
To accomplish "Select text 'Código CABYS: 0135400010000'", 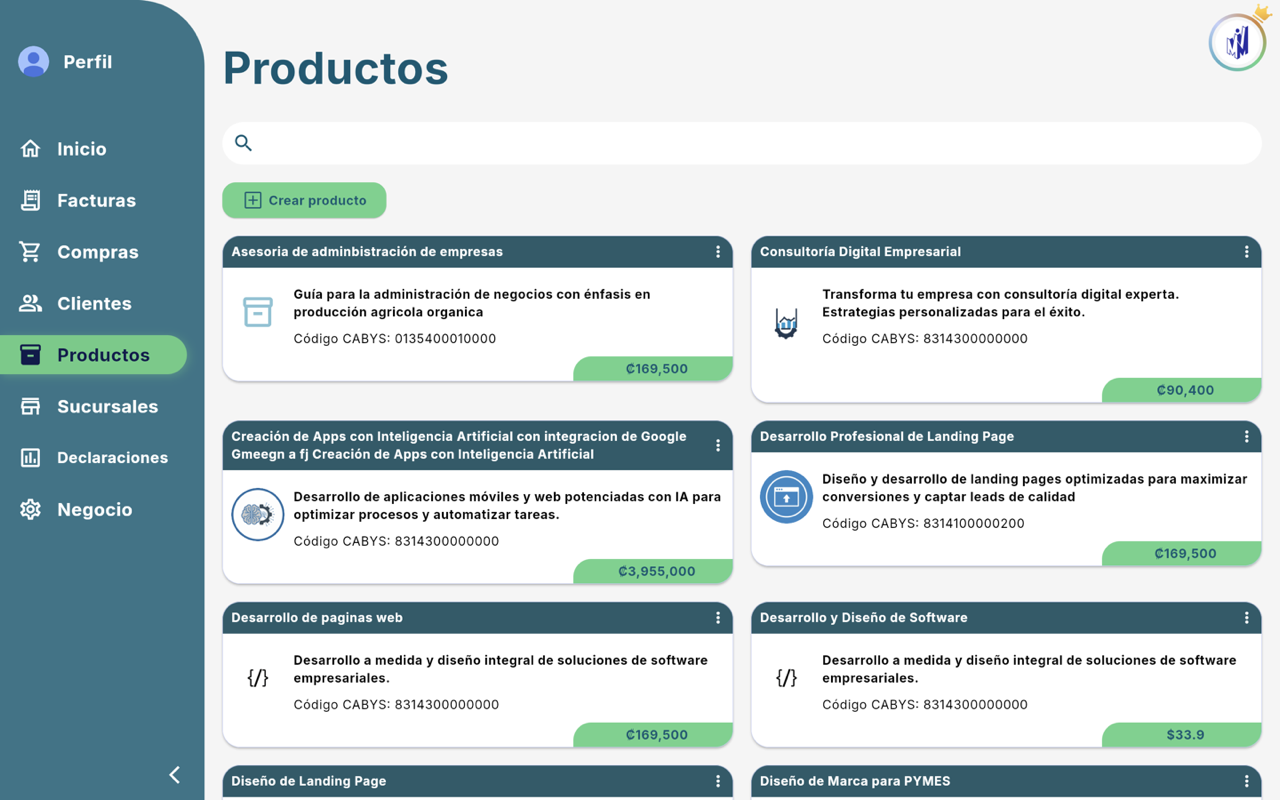I will 395,338.
